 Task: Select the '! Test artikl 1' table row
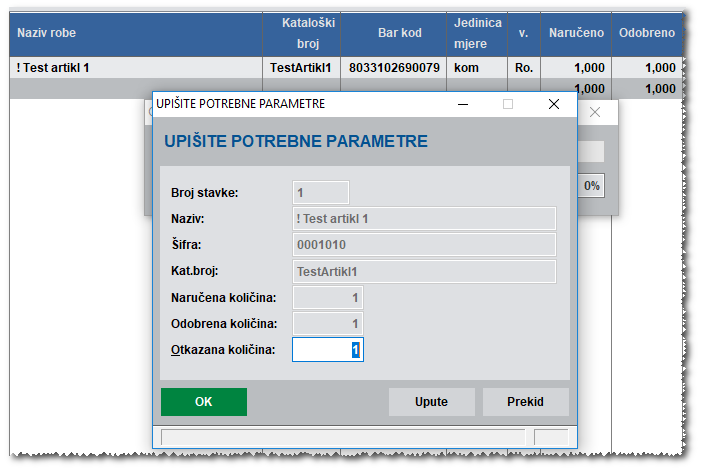tap(135, 68)
